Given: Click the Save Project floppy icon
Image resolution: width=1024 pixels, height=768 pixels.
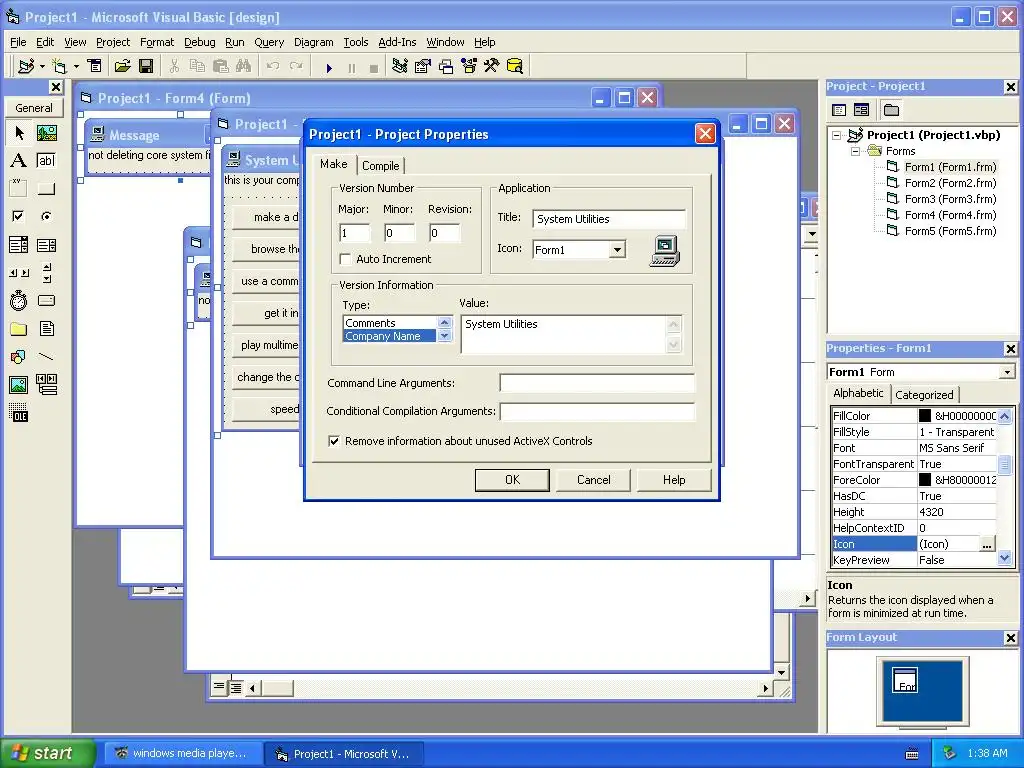Looking at the screenshot, I should pos(146,66).
